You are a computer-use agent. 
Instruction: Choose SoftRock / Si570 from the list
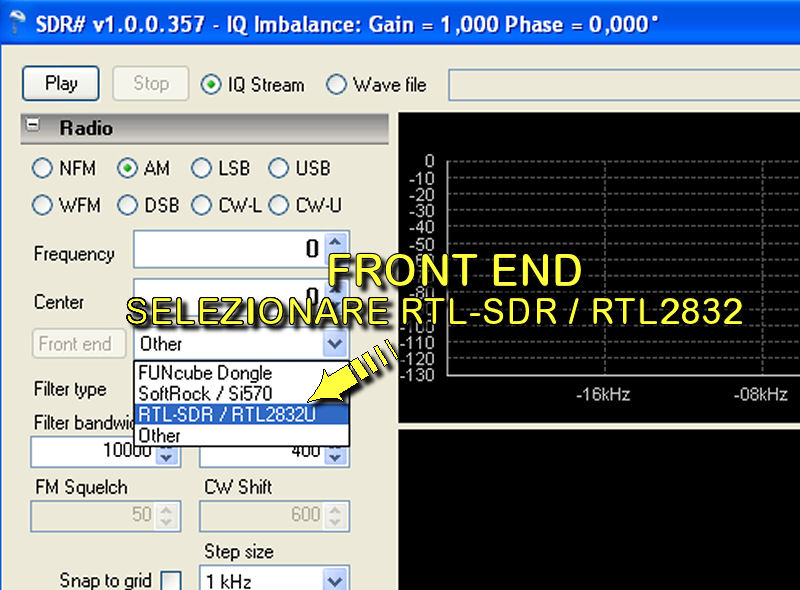241,394
